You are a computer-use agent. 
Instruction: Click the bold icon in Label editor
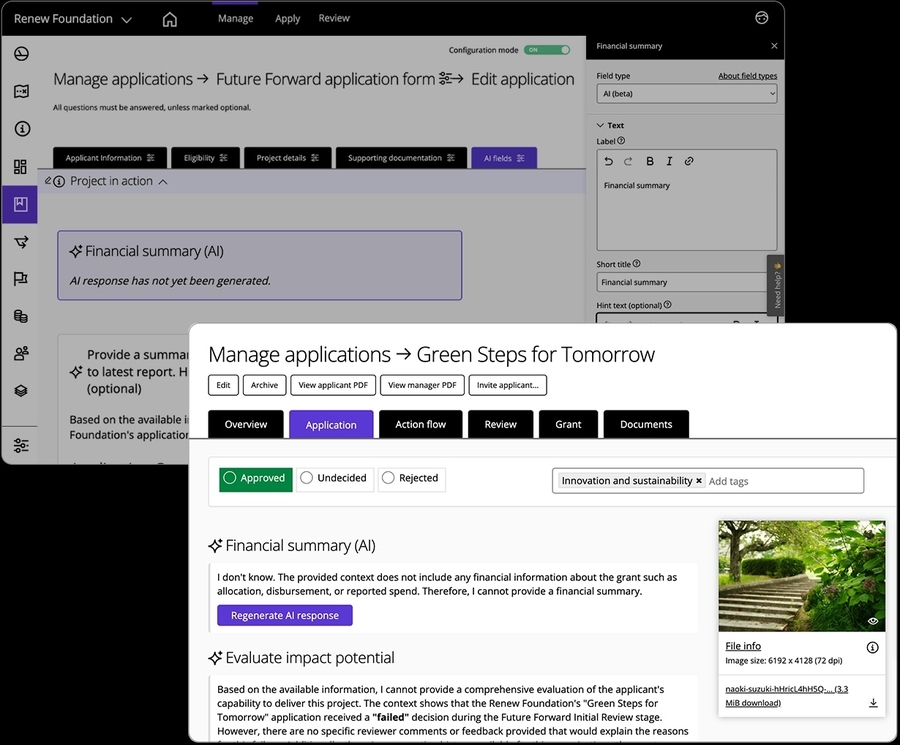point(650,161)
